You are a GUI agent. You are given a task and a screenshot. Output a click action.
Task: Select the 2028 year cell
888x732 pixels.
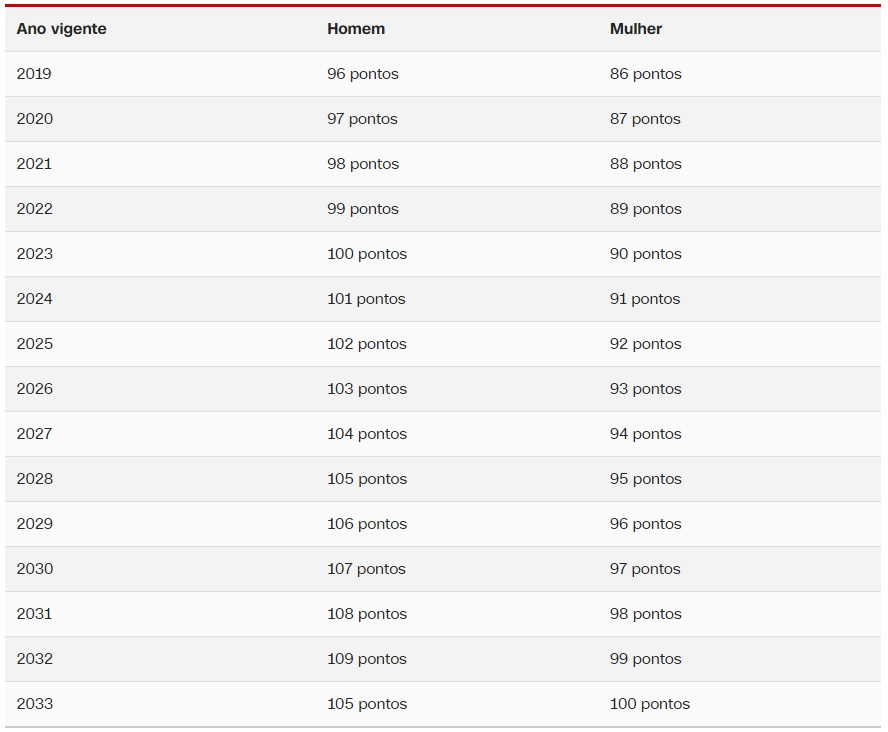click(x=35, y=479)
